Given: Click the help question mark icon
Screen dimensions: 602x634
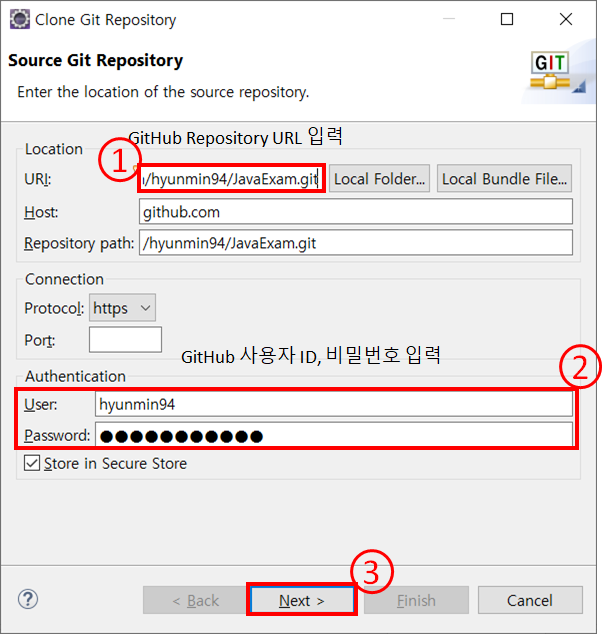Looking at the screenshot, I should click(28, 599).
